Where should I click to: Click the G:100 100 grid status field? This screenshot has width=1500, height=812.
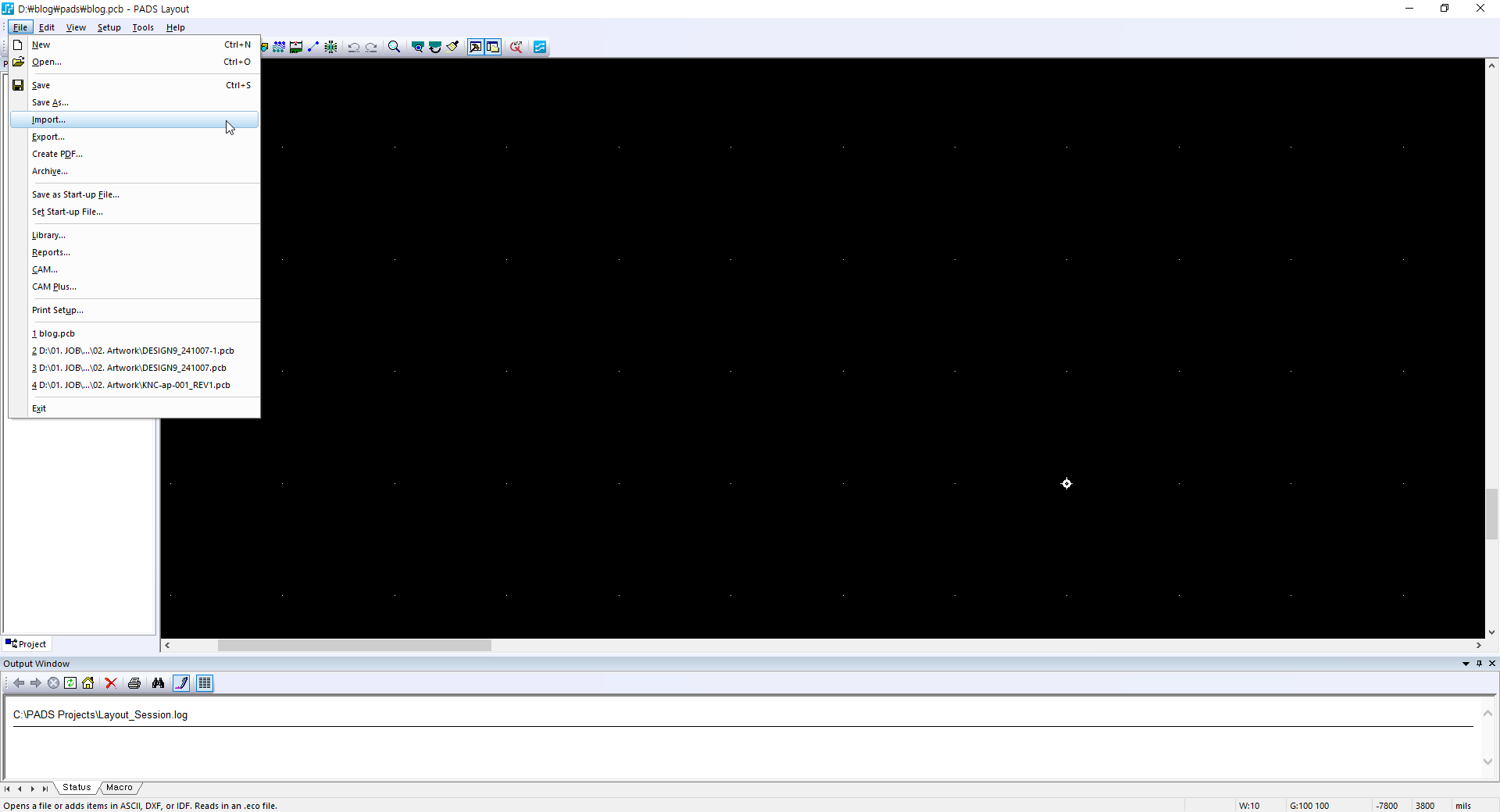pyautogui.click(x=1309, y=806)
